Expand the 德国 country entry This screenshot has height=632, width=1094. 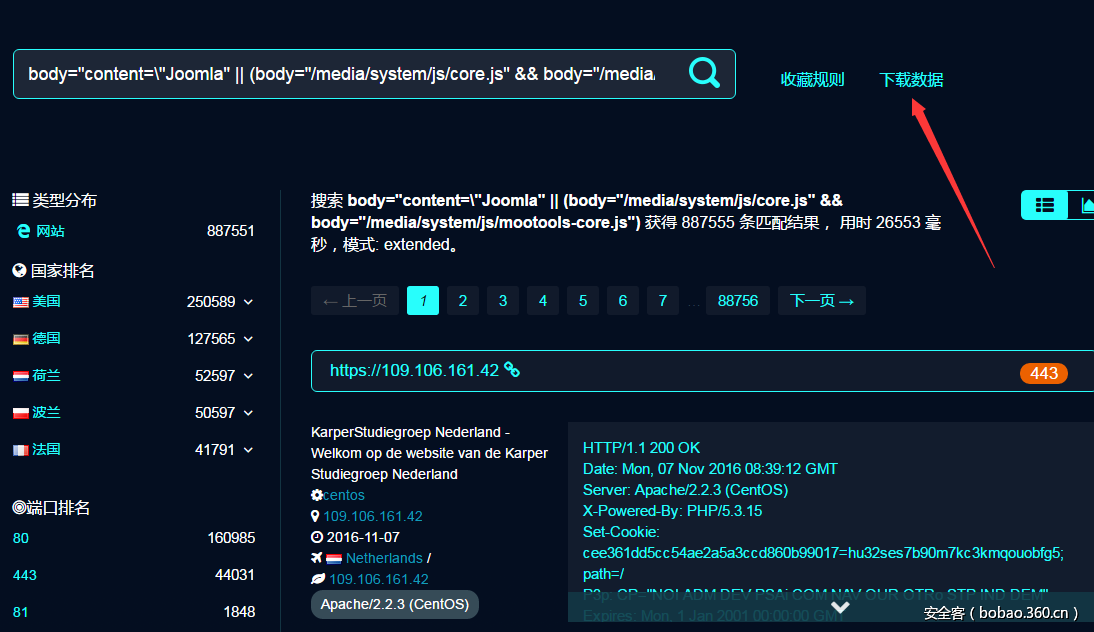[249, 338]
